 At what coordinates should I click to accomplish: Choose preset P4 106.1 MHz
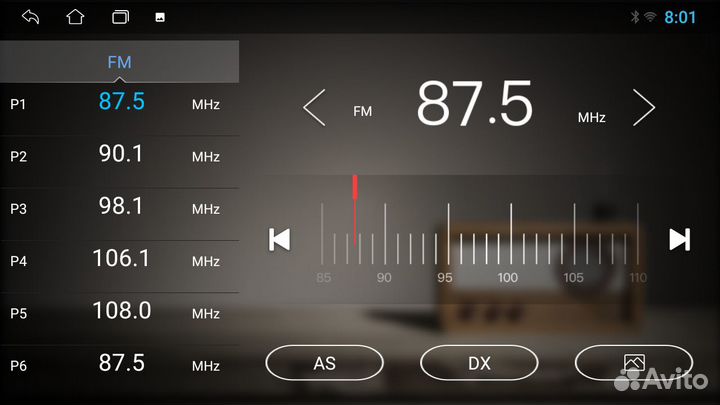tap(120, 259)
